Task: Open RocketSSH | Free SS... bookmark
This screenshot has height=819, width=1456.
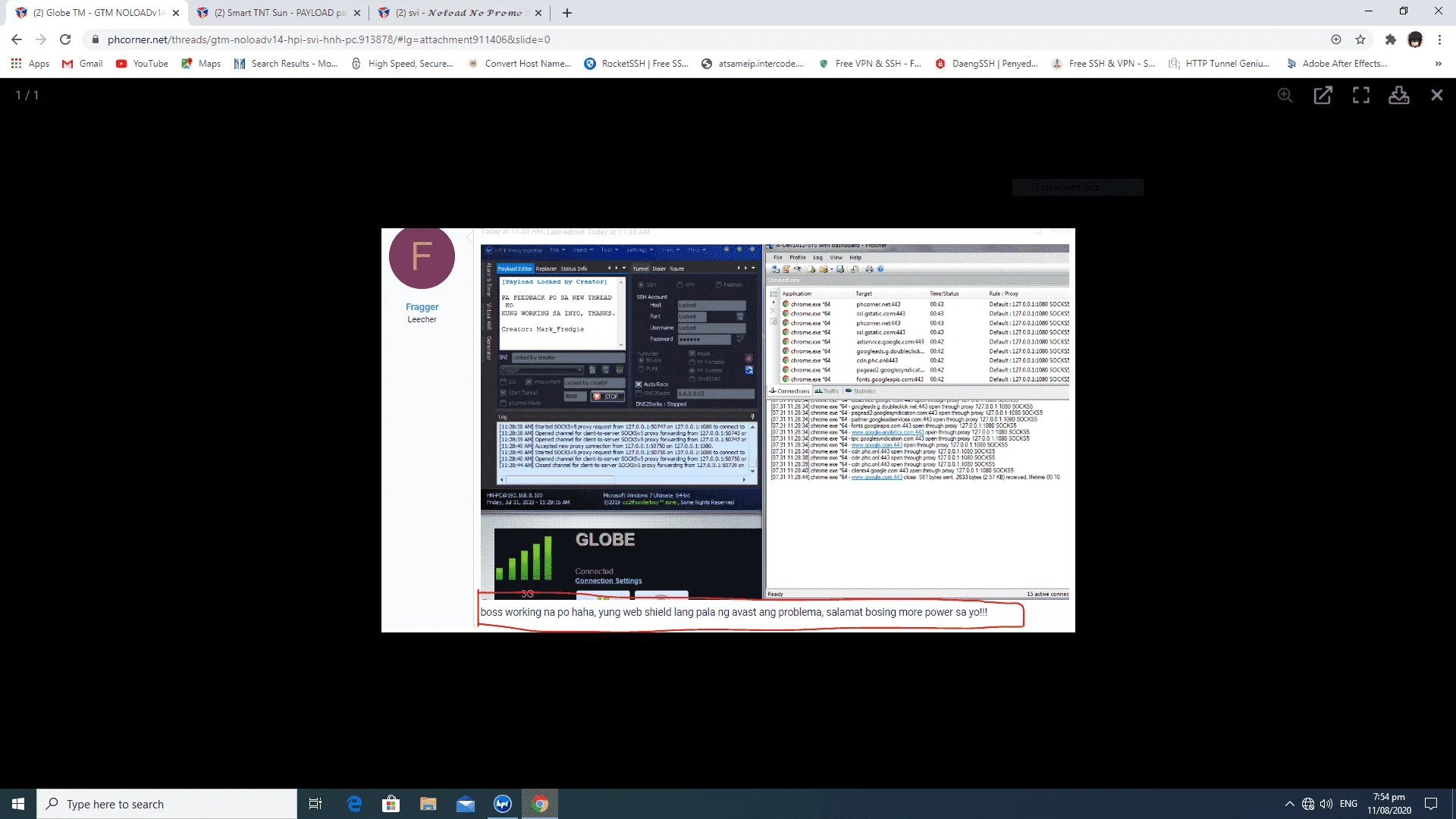Action: (636, 64)
